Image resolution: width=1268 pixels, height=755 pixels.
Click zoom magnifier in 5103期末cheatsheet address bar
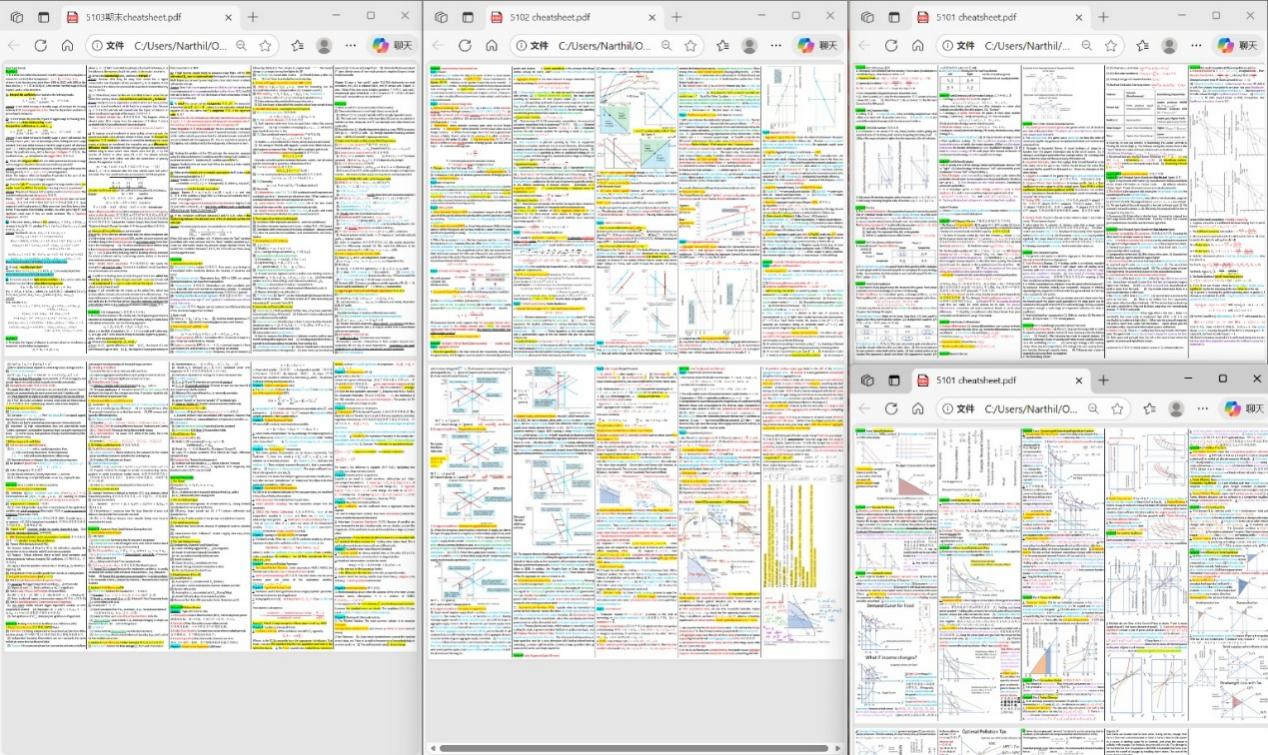pyautogui.click(x=241, y=46)
